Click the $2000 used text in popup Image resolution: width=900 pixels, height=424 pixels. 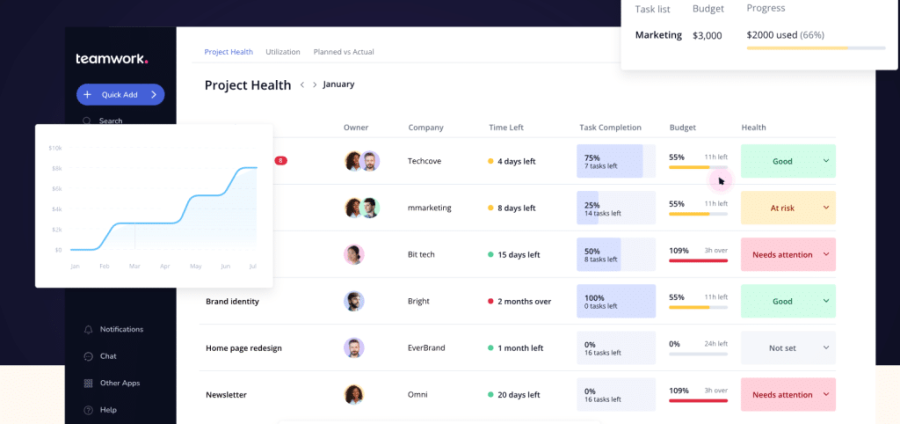click(x=772, y=35)
